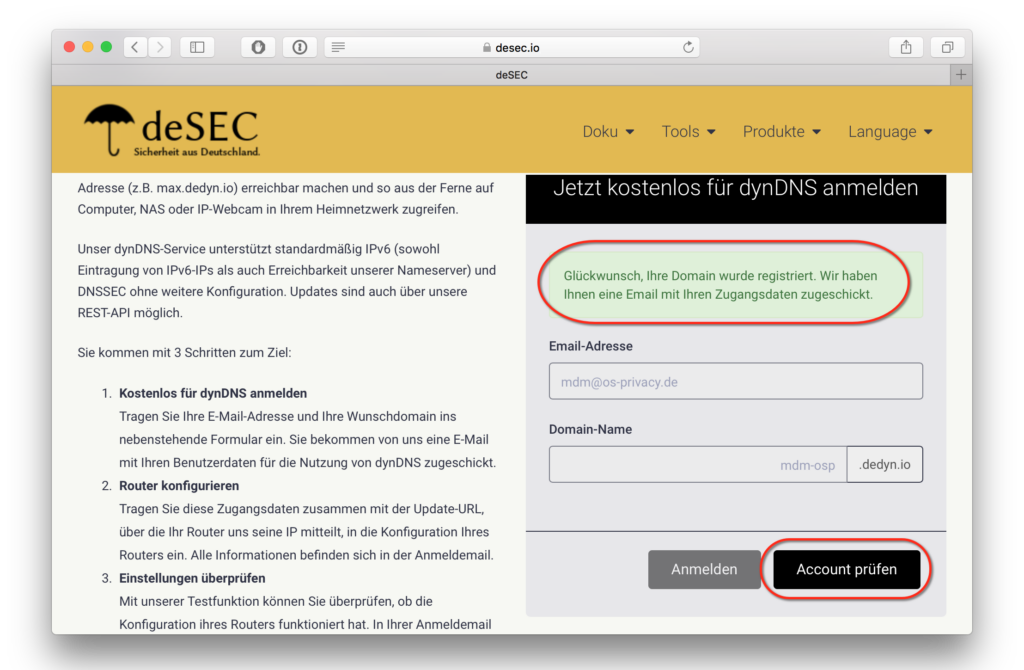Show the Safari sidebar

(x=197, y=47)
